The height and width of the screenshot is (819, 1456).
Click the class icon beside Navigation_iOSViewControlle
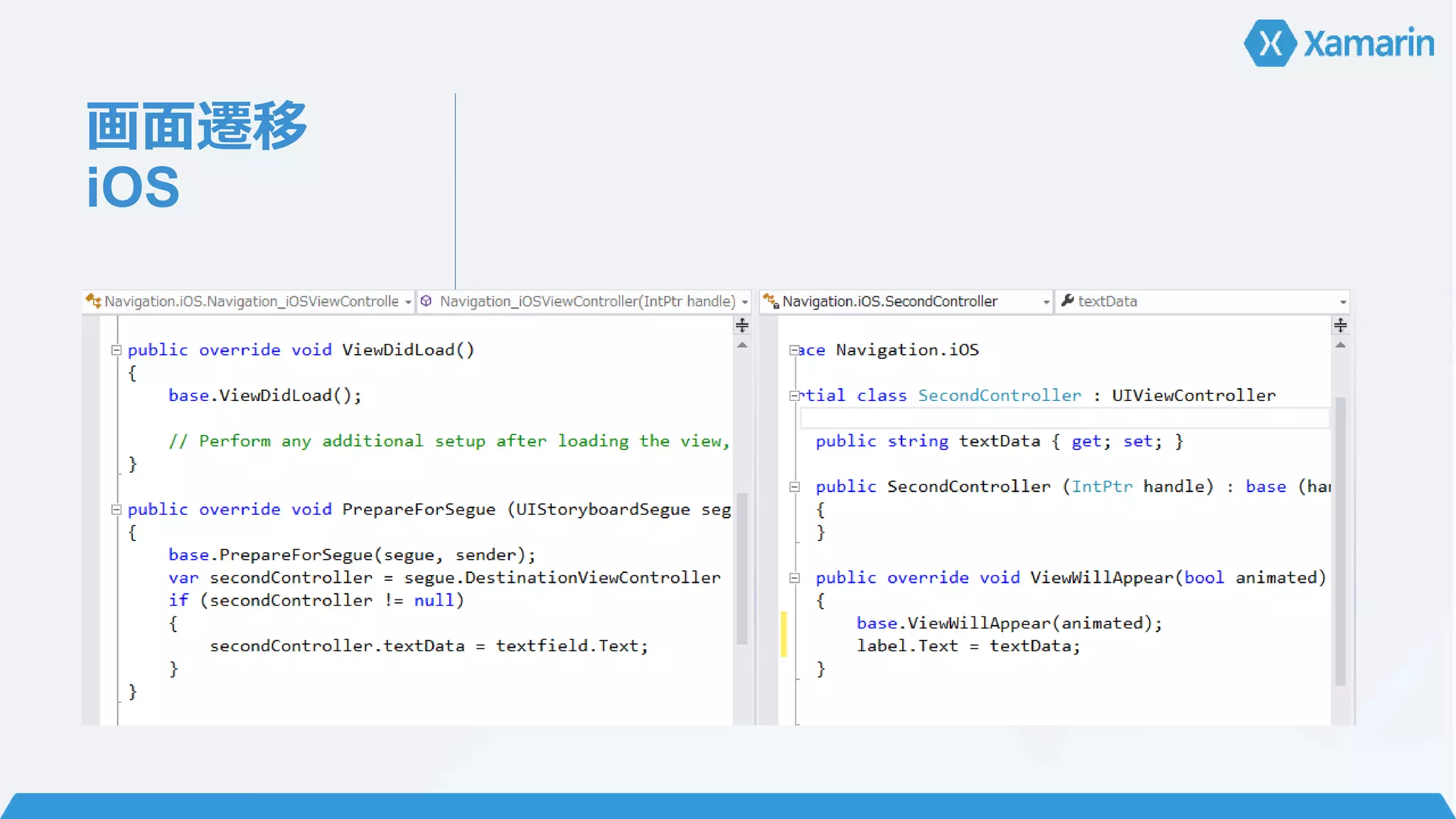click(x=93, y=301)
